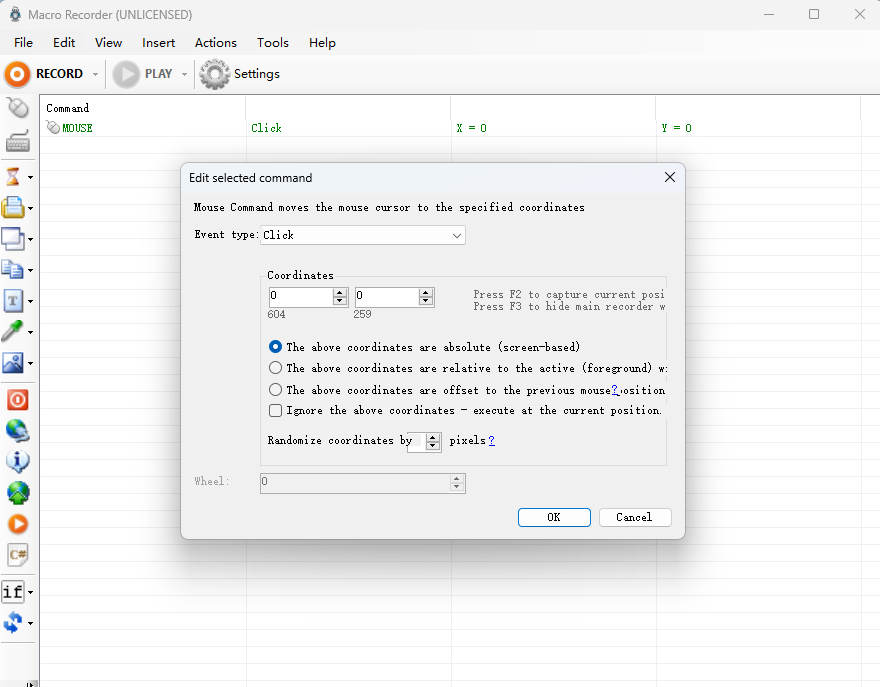
Task: Enable Ignore the above coordinates checkbox
Action: click(276, 410)
